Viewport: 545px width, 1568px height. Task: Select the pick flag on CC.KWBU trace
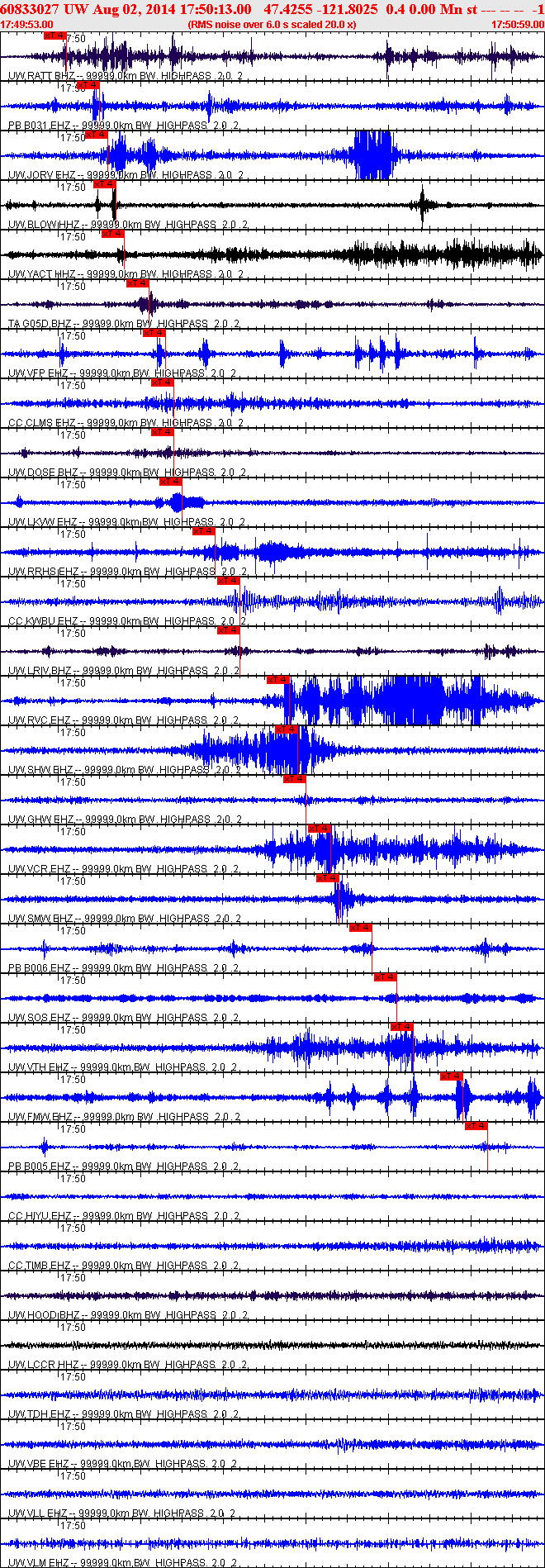point(228,581)
